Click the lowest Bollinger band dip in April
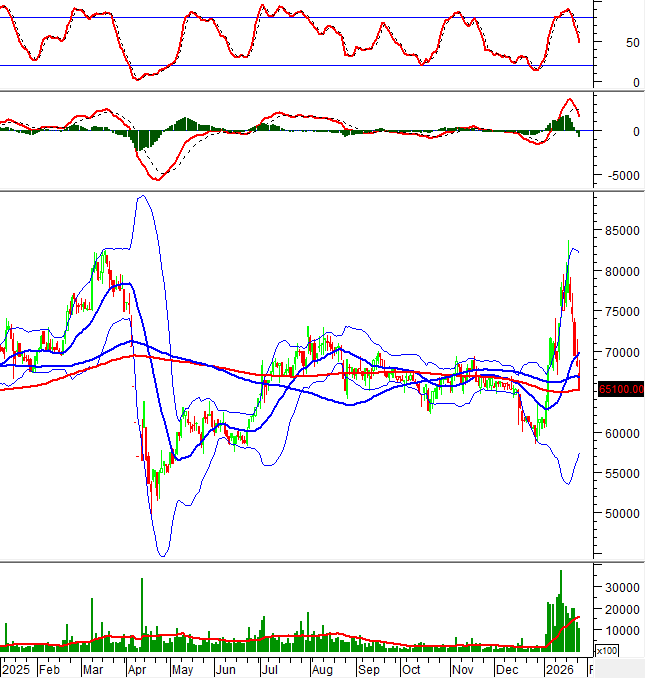 [162, 553]
